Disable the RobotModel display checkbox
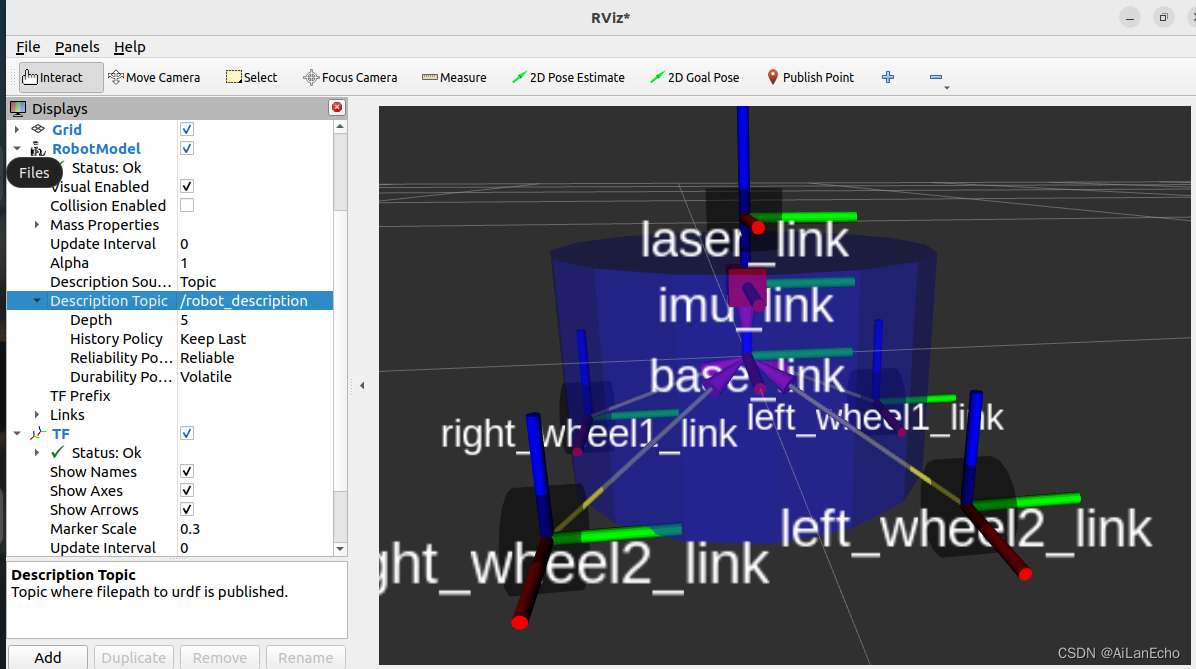 [x=187, y=148]
